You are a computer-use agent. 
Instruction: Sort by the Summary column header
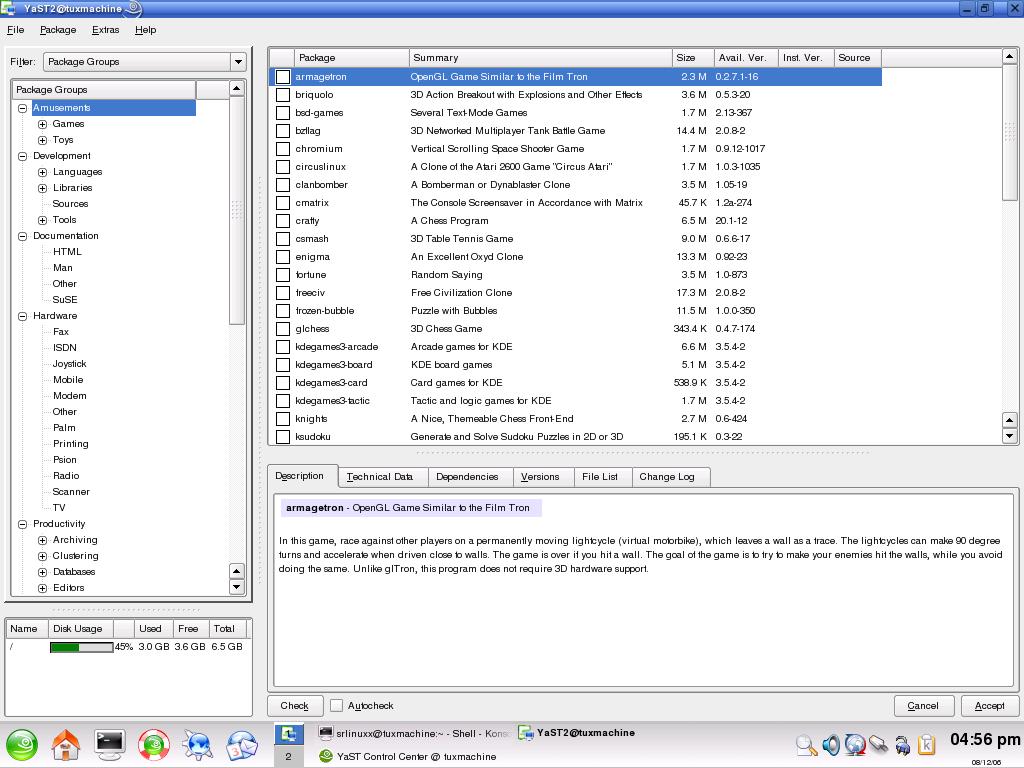click(x=541, y=57)
